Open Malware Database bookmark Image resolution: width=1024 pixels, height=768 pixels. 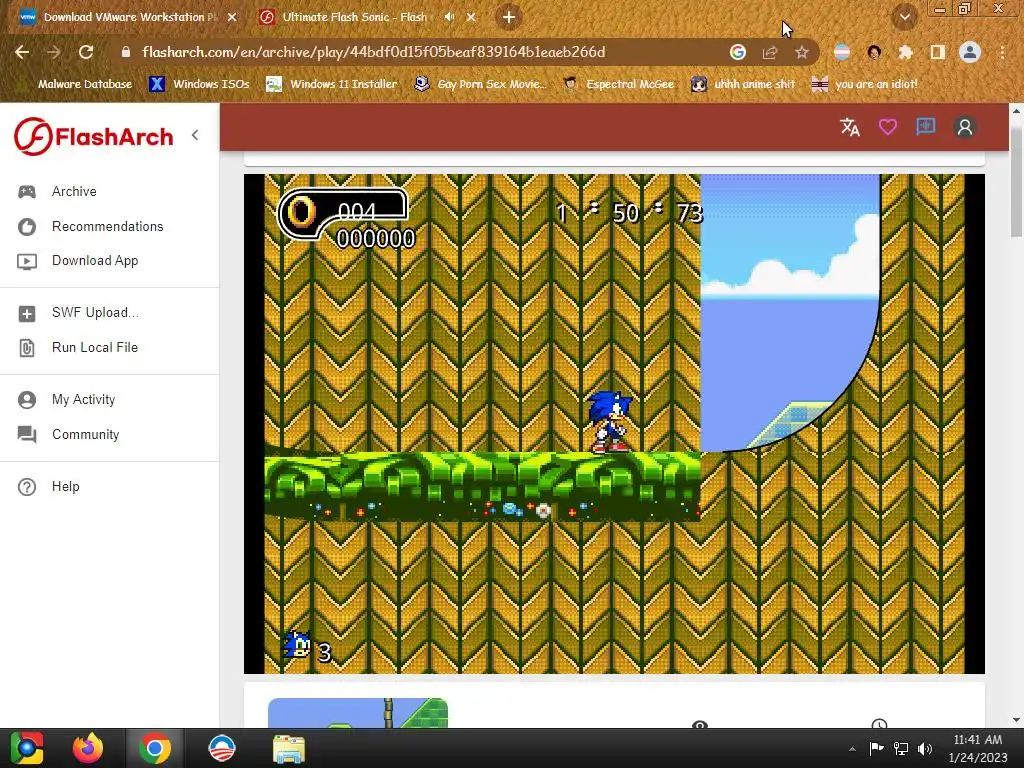click(76, 84)
